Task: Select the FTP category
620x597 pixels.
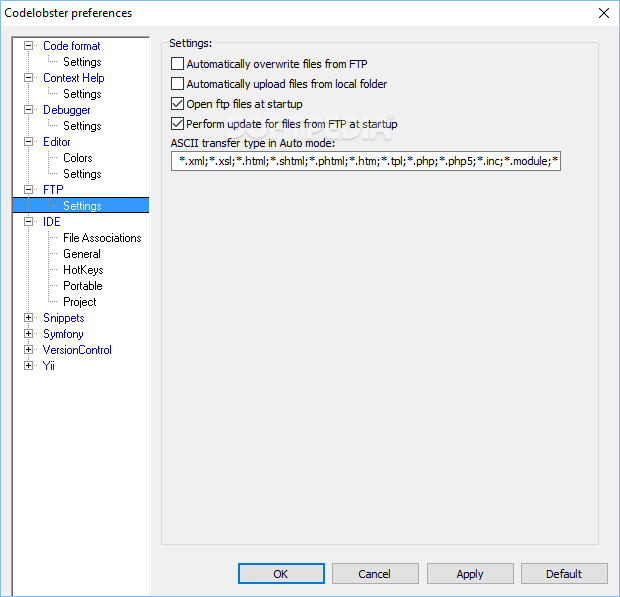Action: (x=53, y=190)
